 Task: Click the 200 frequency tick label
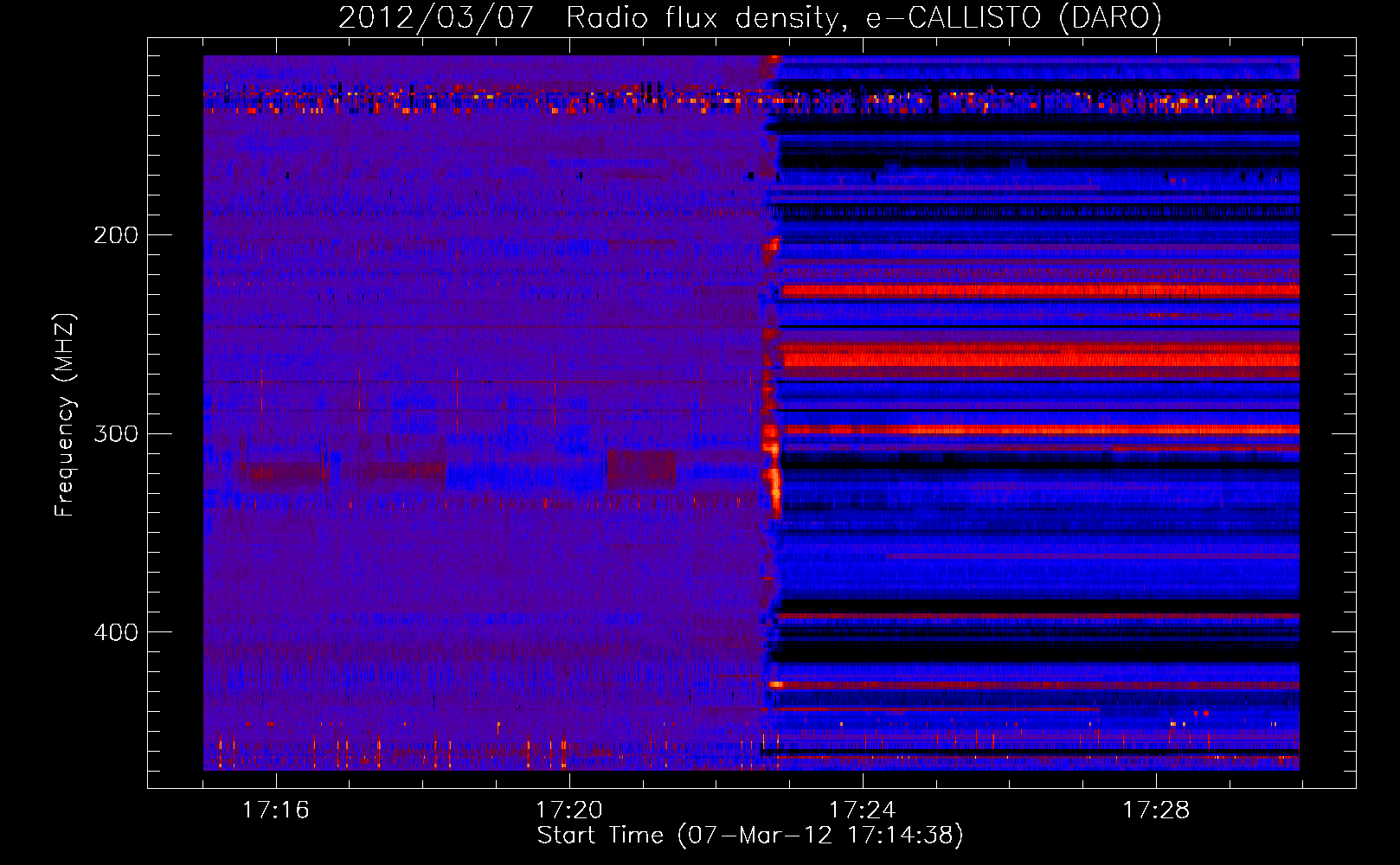tap(115, 235)
